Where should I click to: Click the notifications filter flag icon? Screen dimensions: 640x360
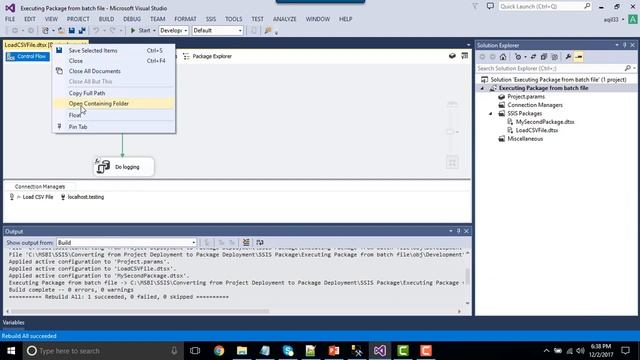[476, 6]
